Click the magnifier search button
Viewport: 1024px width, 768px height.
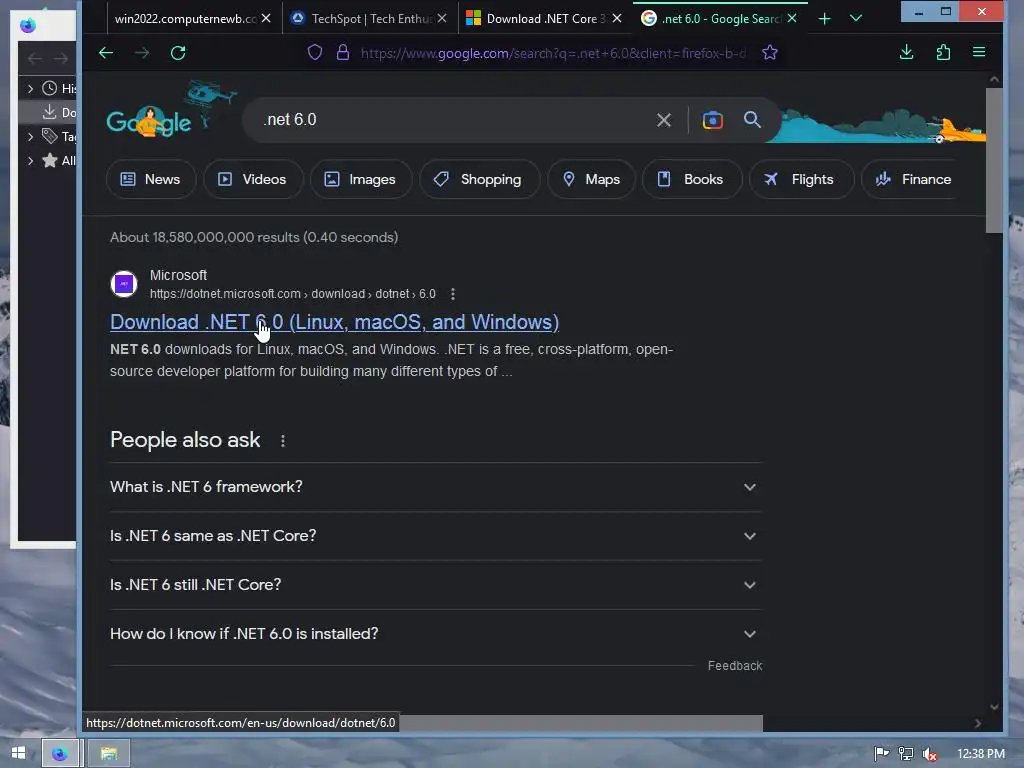(x=752, y=120)
